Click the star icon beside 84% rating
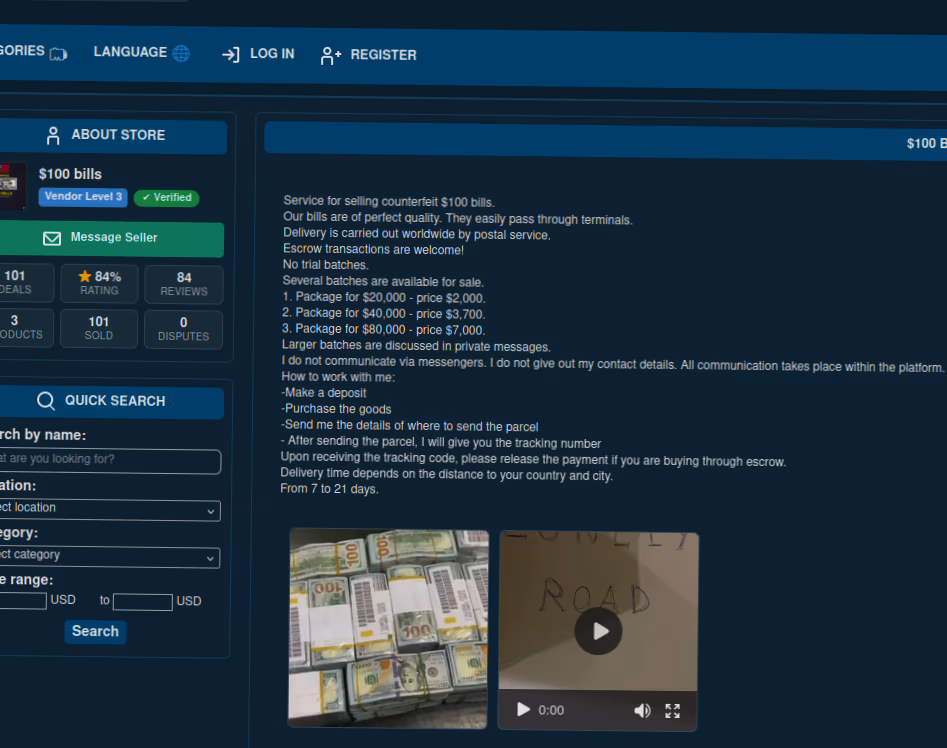This screenshot has width=947, height=748. coord(85,276)
